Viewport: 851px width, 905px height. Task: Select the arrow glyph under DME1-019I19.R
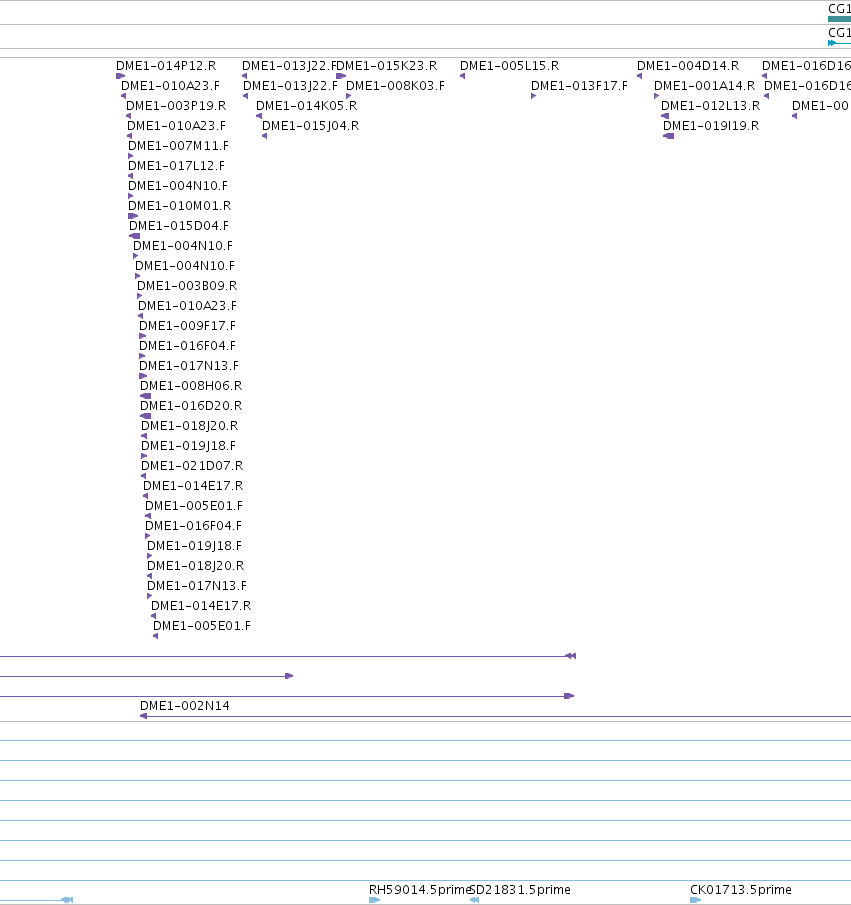click(x=669, y=136)
